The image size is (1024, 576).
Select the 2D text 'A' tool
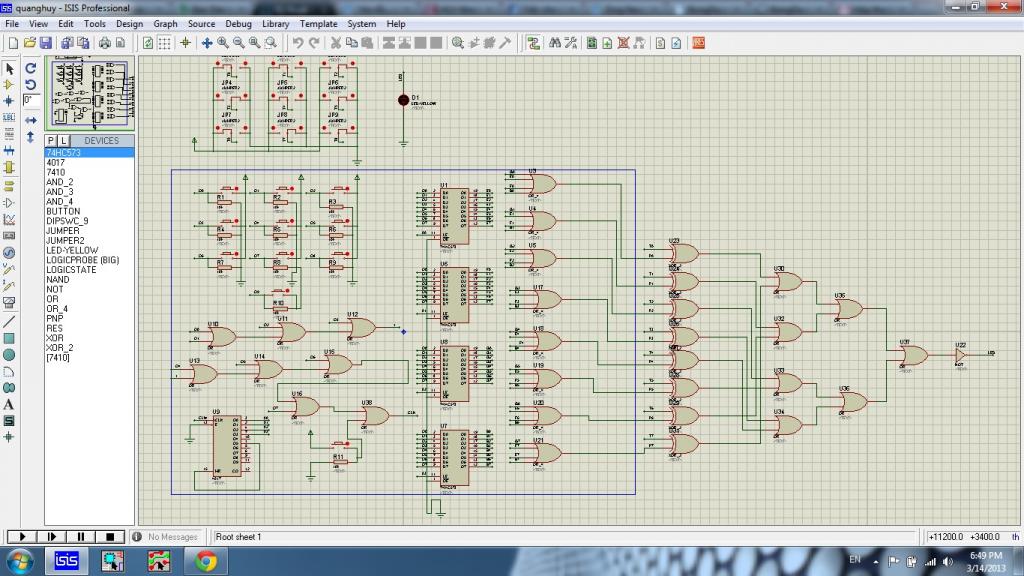[9, 404]
